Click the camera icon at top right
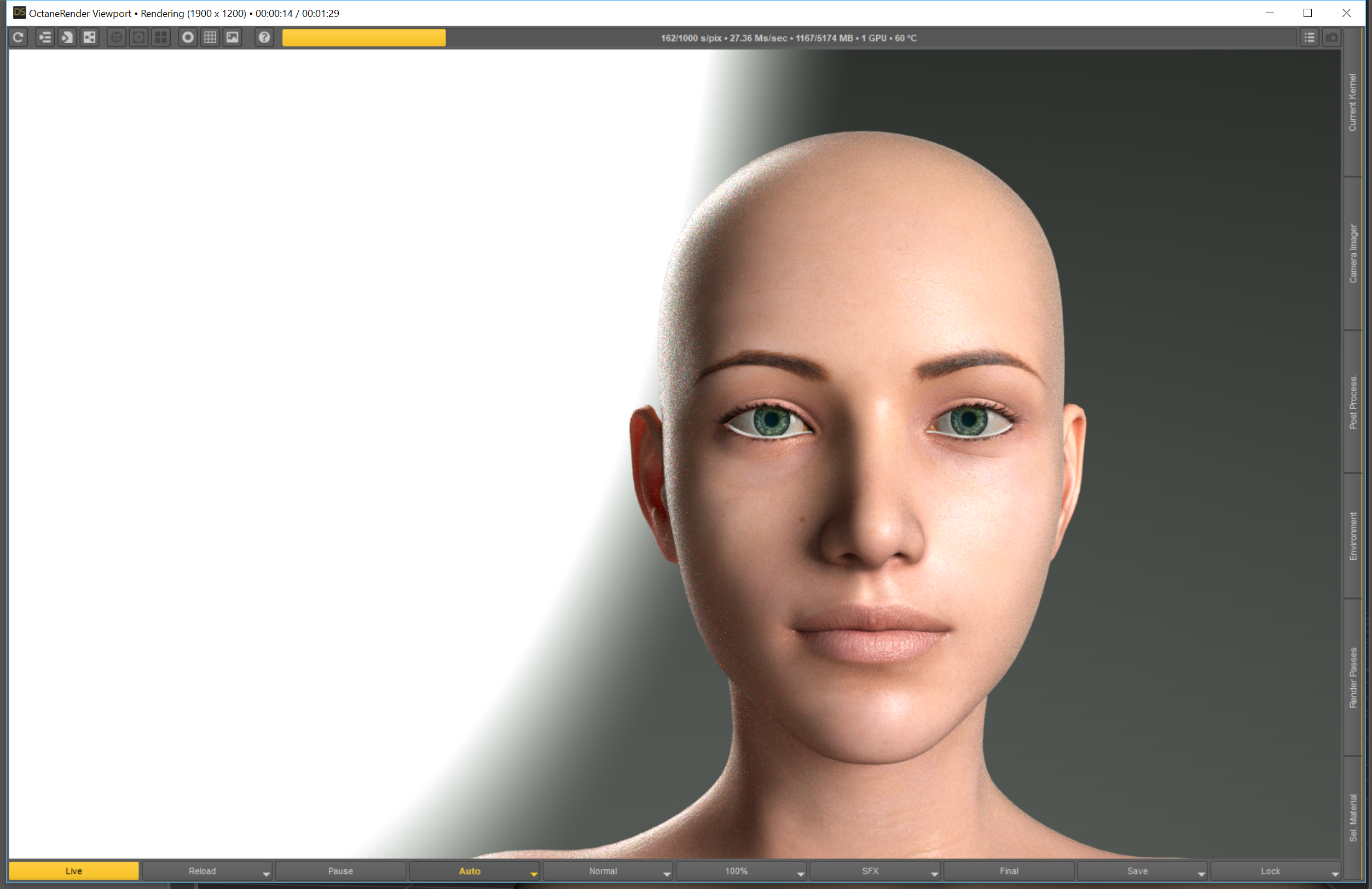This screenshot has width=1372, height=889. [x=1332, y=38]
